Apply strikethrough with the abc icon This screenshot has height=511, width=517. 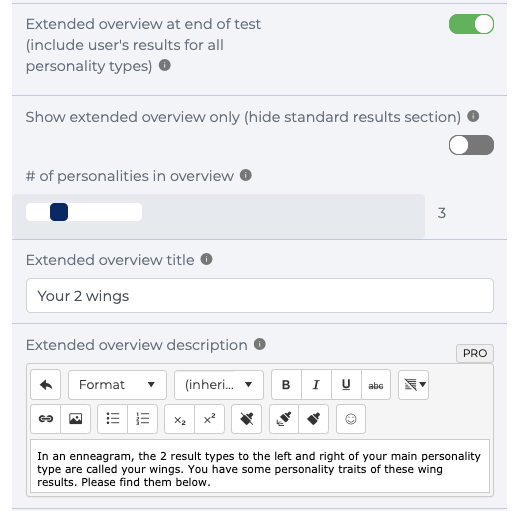pos(376,385)
